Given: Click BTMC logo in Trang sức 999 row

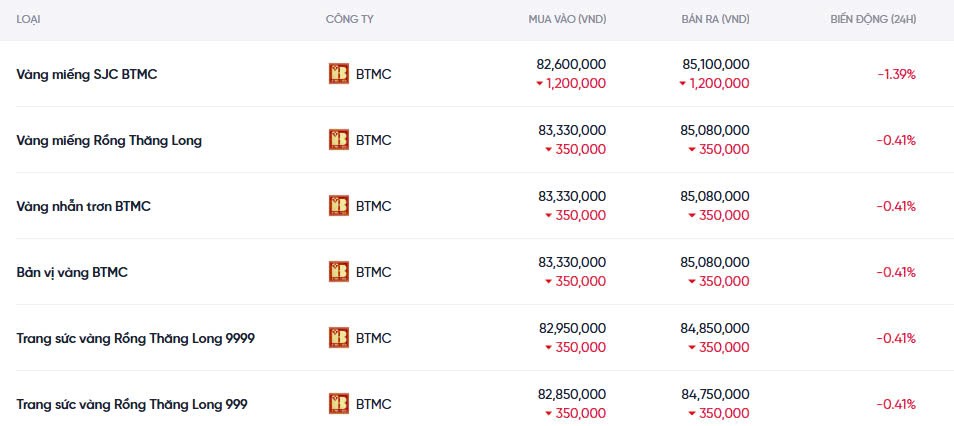Looking at the screenshot, I should (x=339, y=404).
